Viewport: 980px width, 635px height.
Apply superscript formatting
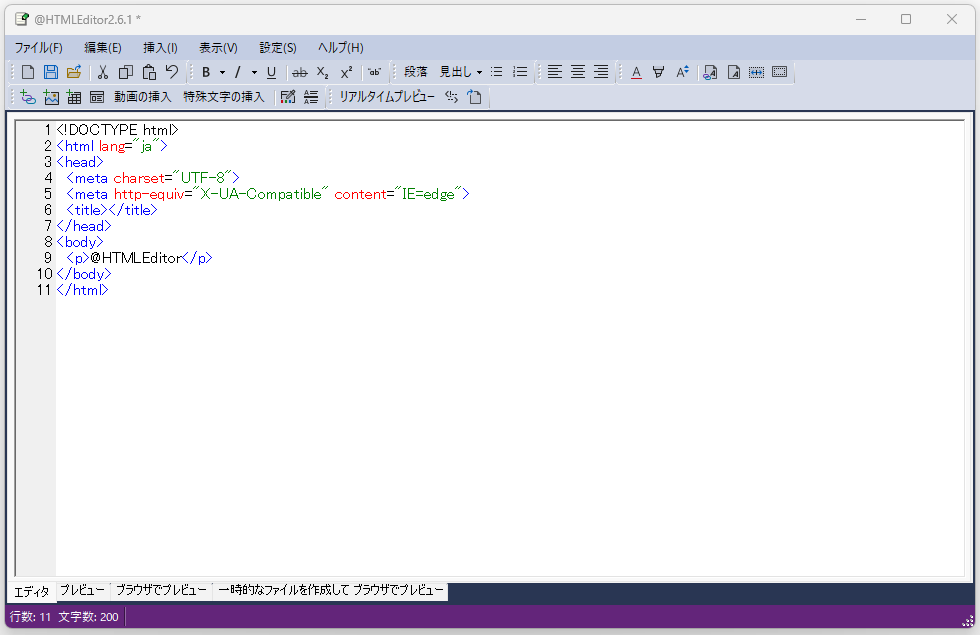click(346, 72)
